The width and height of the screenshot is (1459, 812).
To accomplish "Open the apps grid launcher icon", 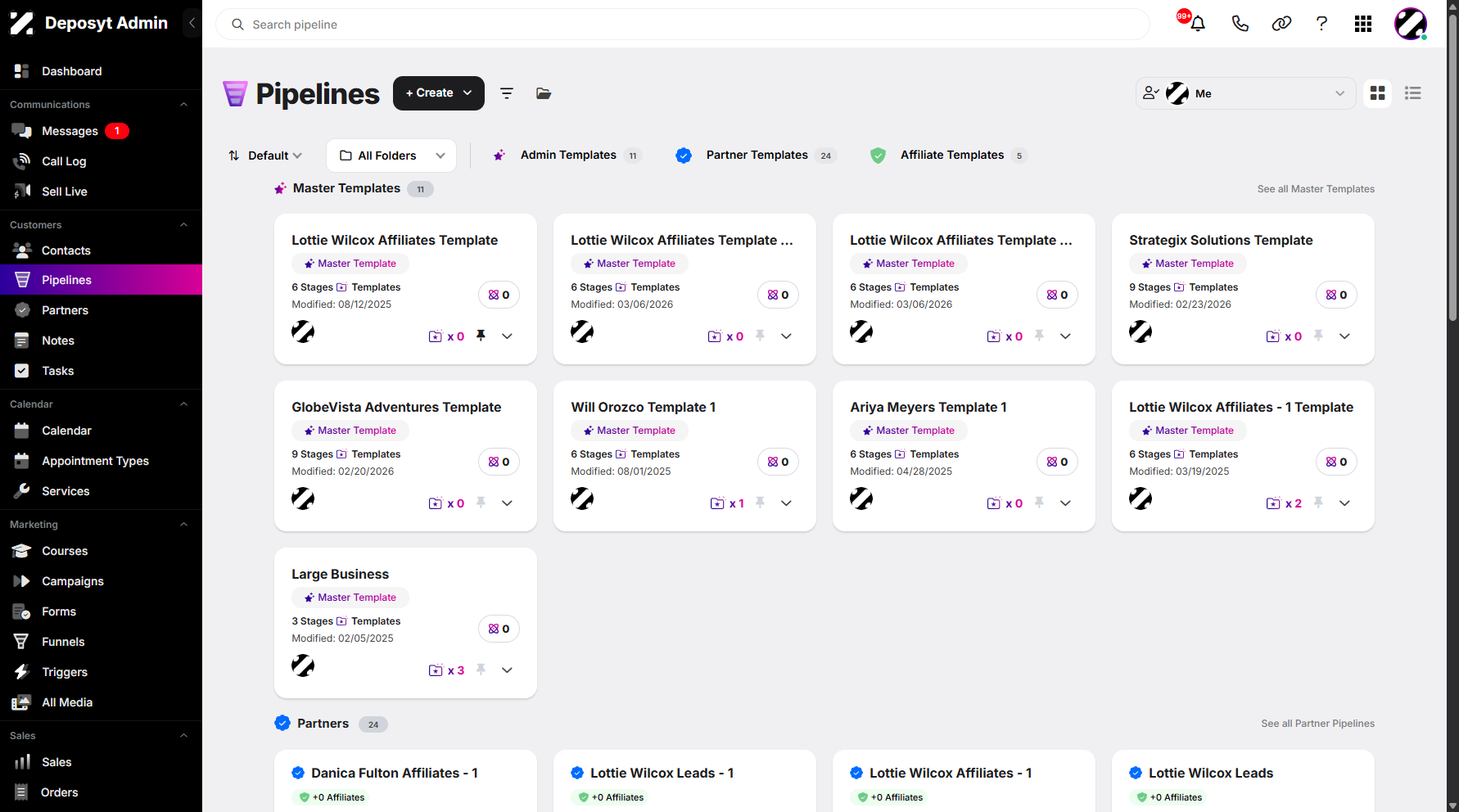I will tap(1363, 24).
